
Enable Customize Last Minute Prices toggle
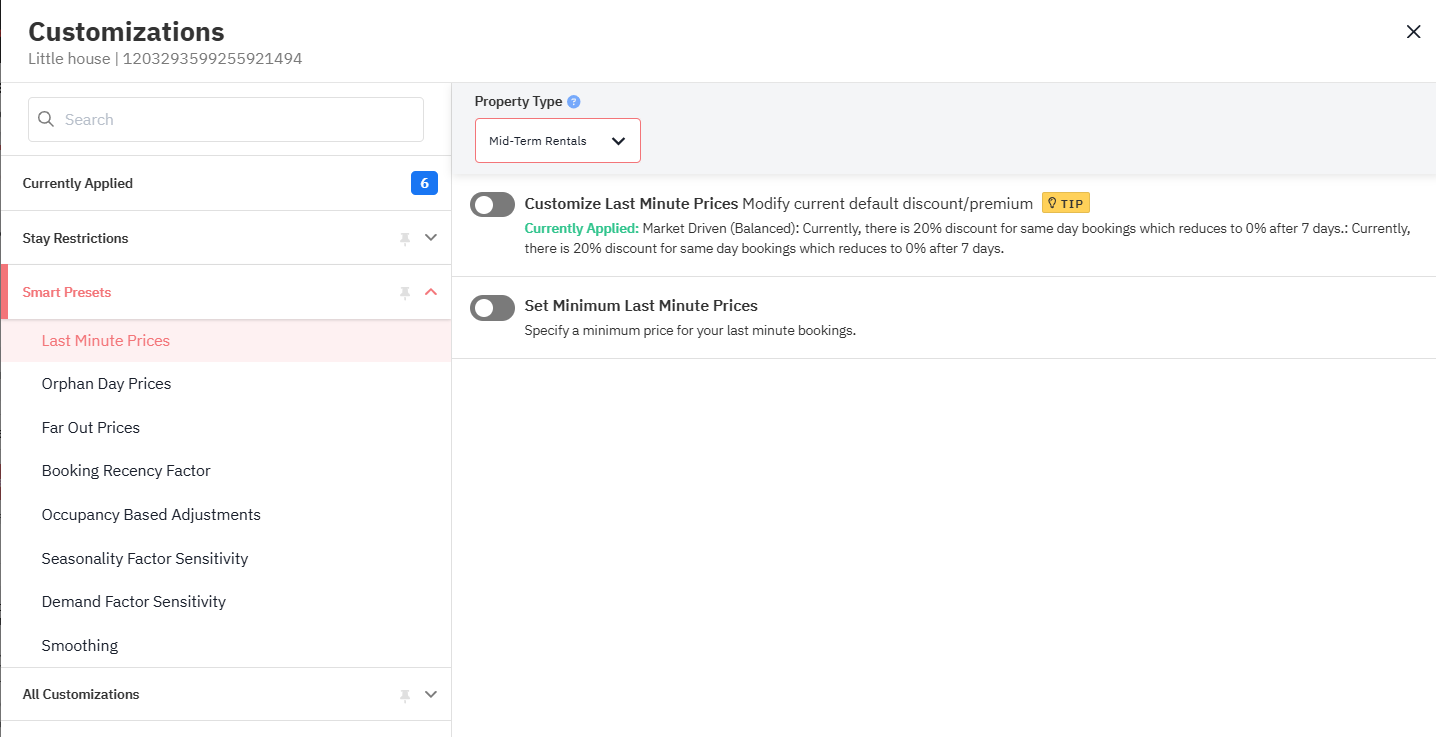492,205
